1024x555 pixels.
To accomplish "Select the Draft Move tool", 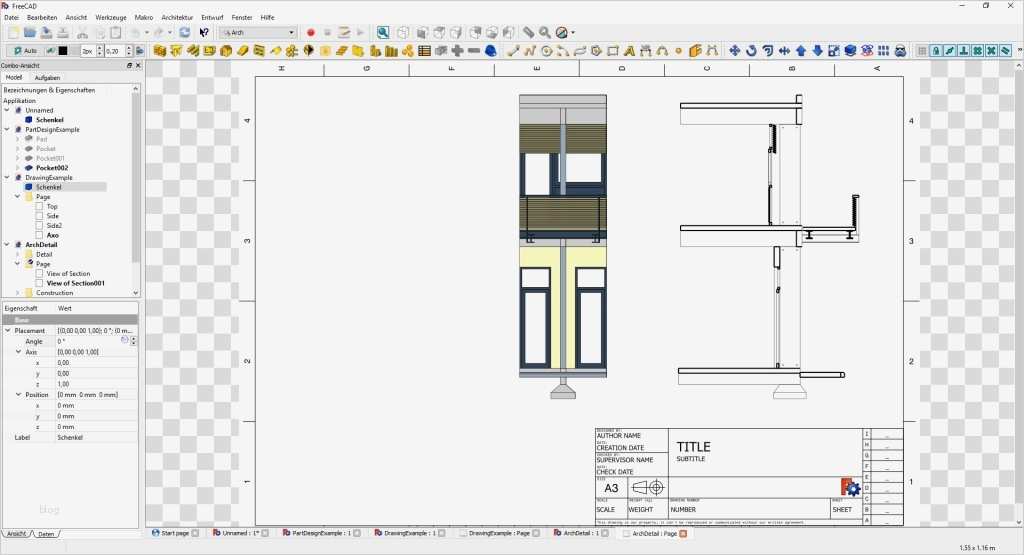I will tap(735, 51).
